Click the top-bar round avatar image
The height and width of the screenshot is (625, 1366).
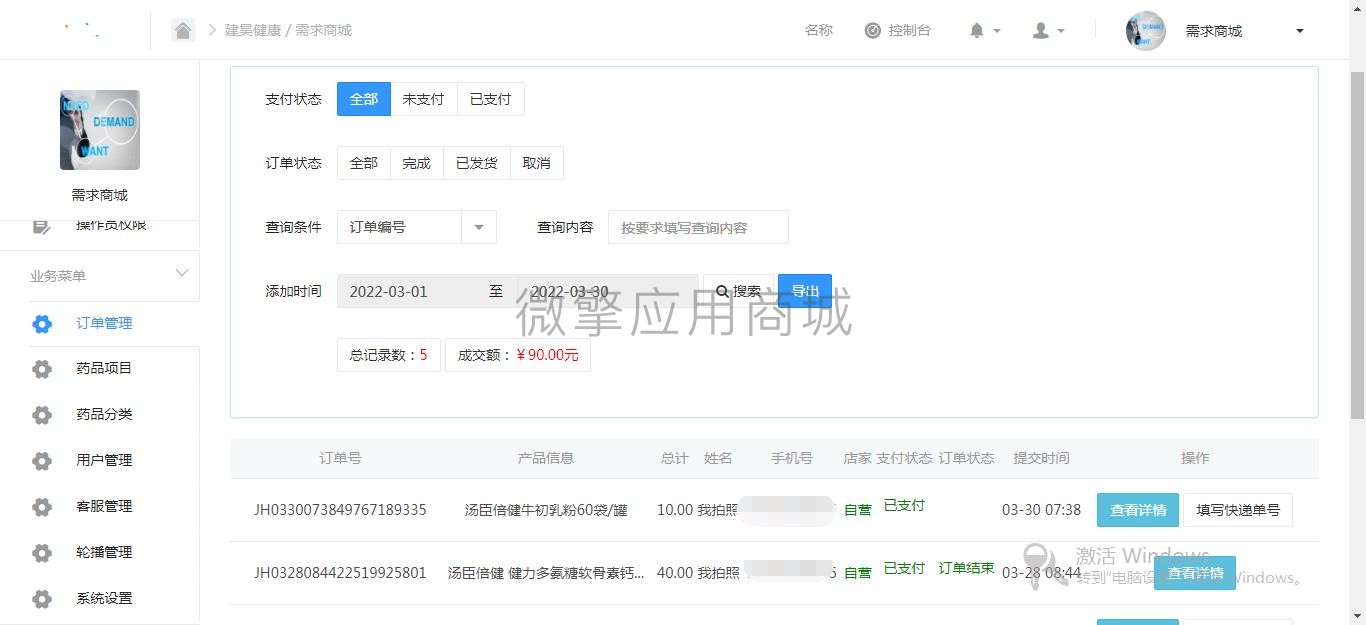pos(1146,31)
